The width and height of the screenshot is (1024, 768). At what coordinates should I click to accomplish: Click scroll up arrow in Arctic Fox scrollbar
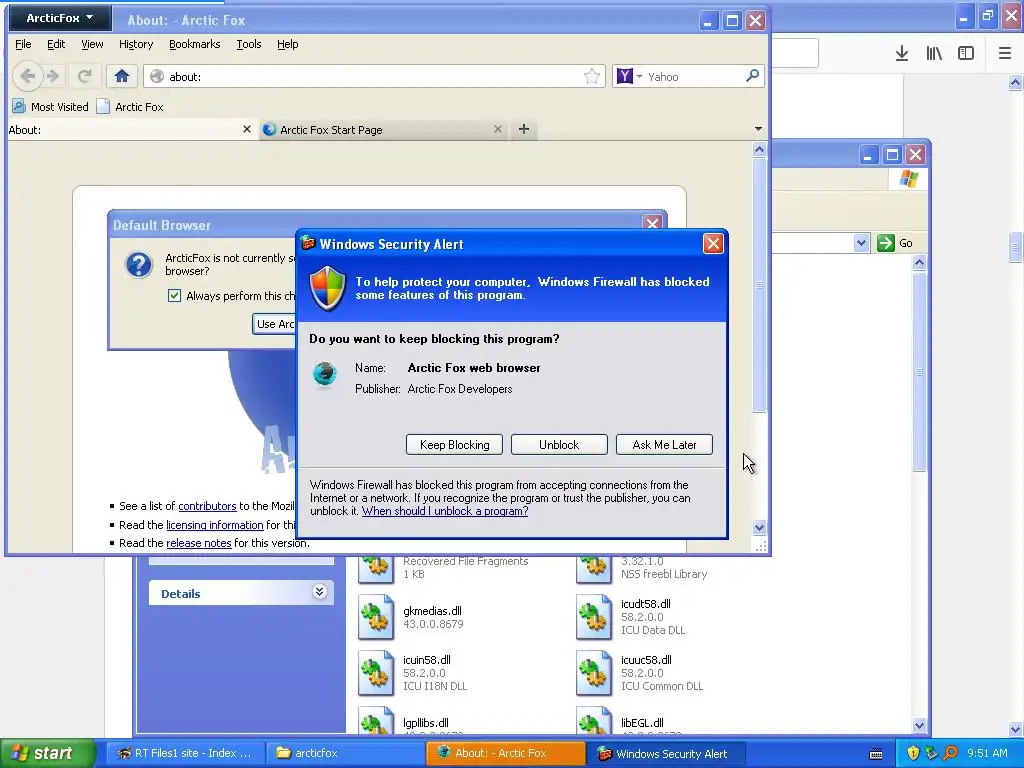(759, 150)
